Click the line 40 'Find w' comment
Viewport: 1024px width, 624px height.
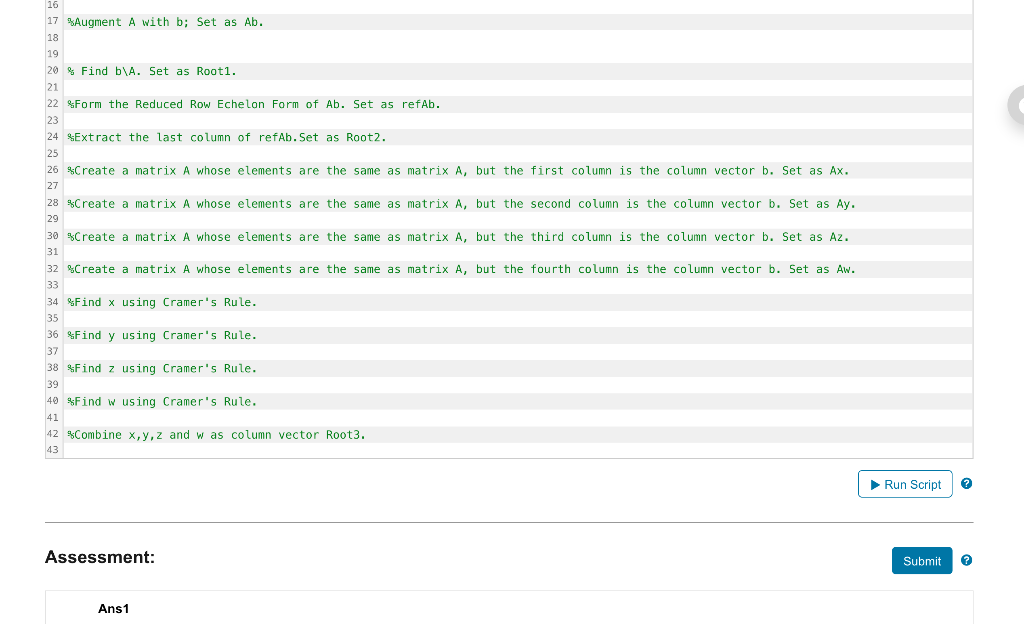[x=160, y=401]
